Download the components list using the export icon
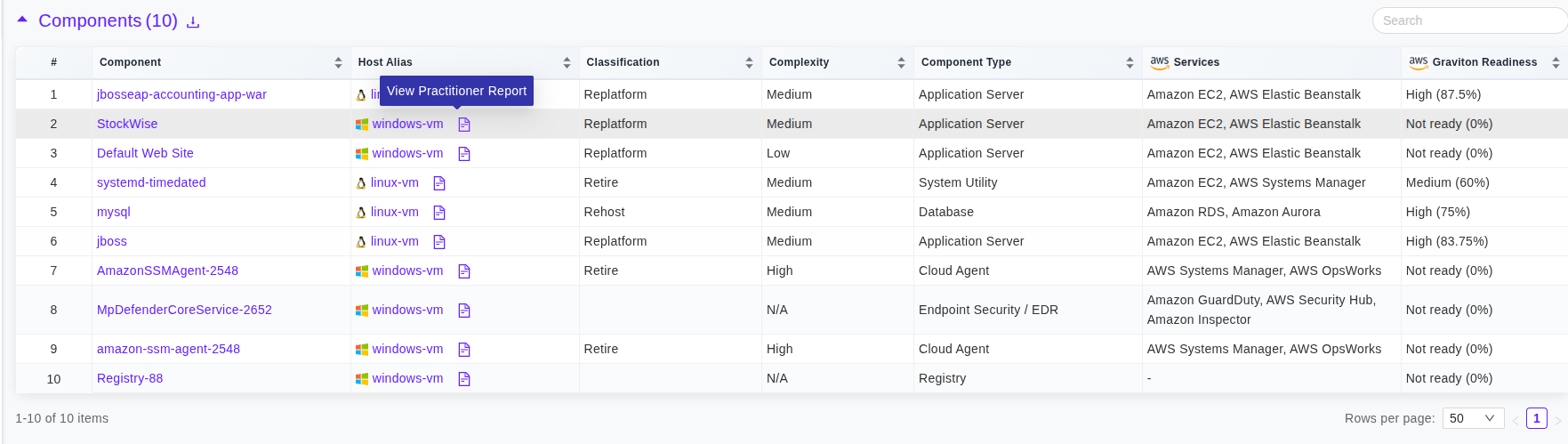Screen dimensions: 1568x444 pos(193,21)
